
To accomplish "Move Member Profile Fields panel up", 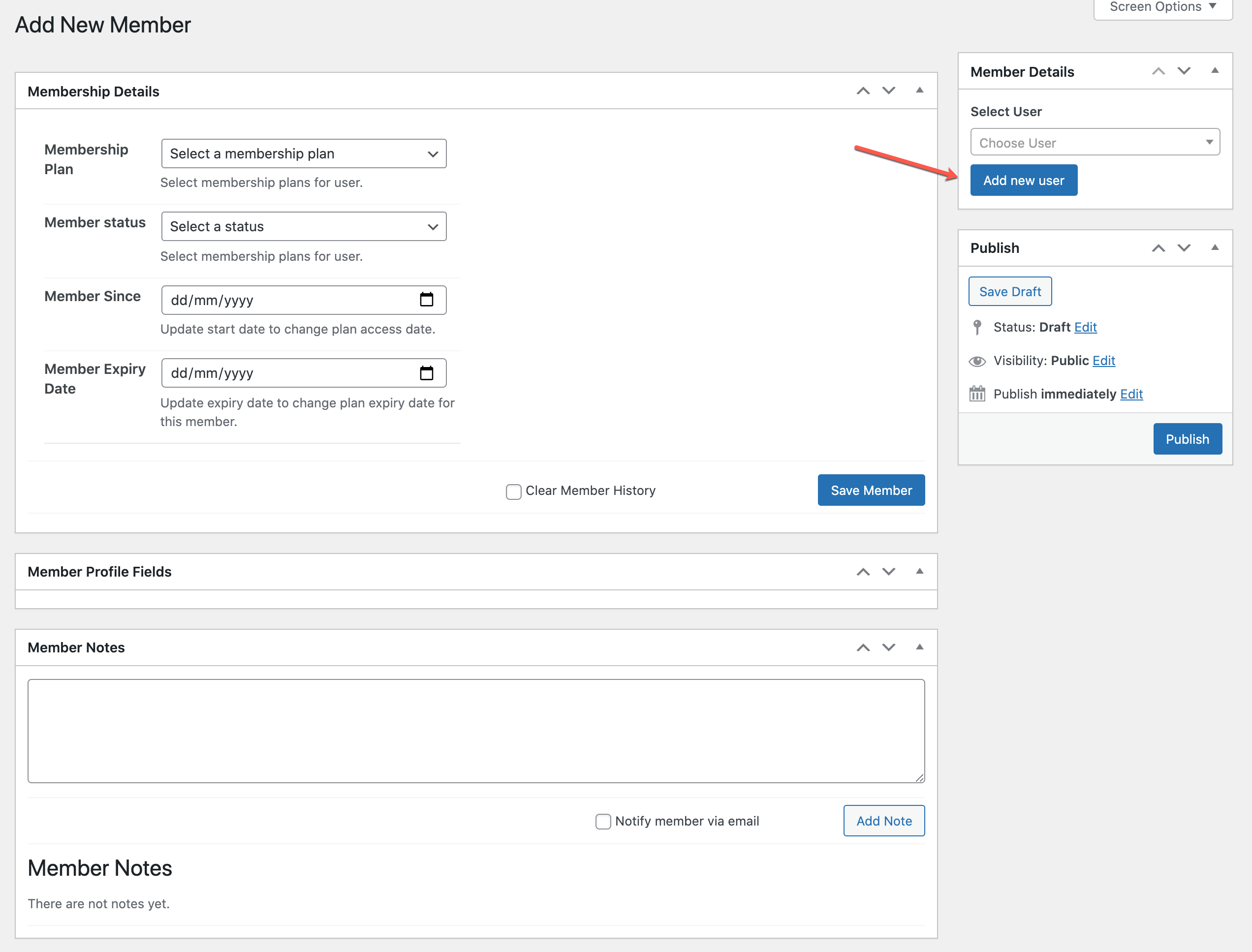I will tap(863, 572).
